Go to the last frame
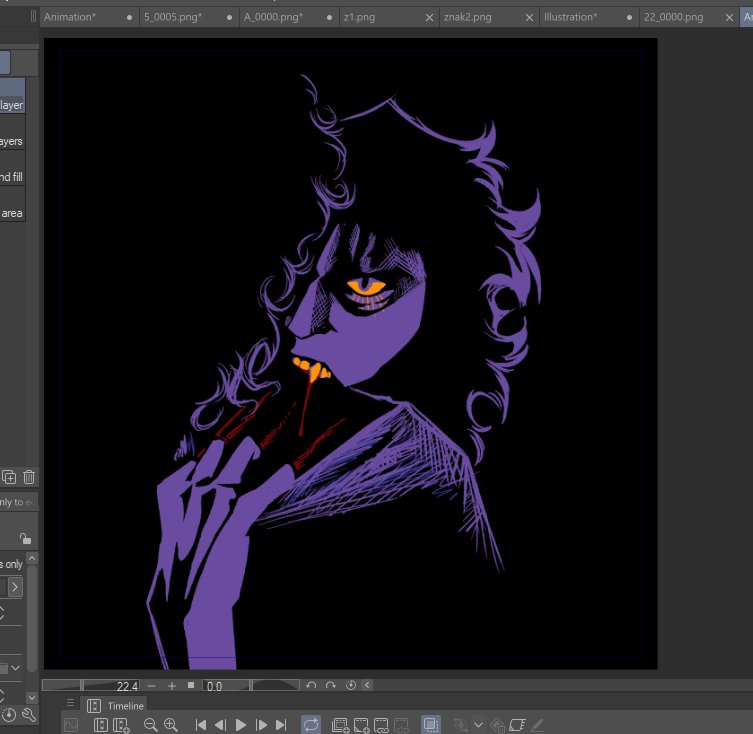The image size is (753, 734). click(281, 725)
